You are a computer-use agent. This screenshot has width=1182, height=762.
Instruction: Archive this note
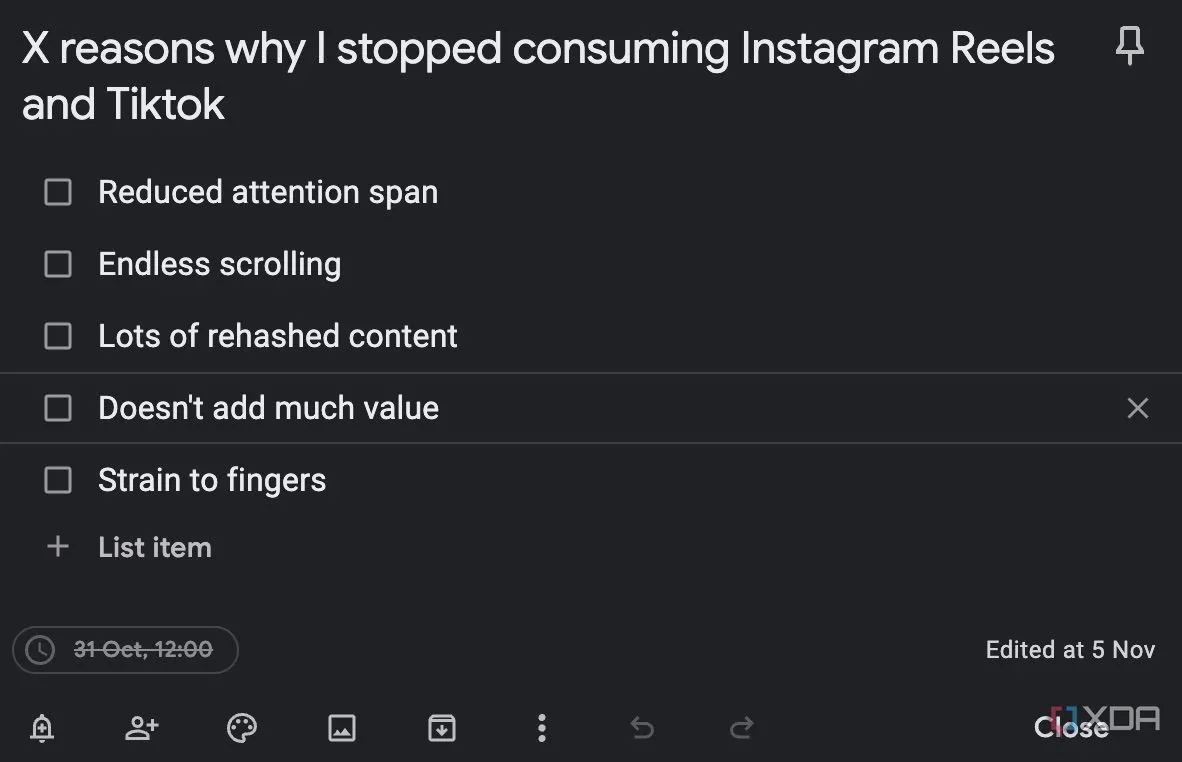coord(442,728)
